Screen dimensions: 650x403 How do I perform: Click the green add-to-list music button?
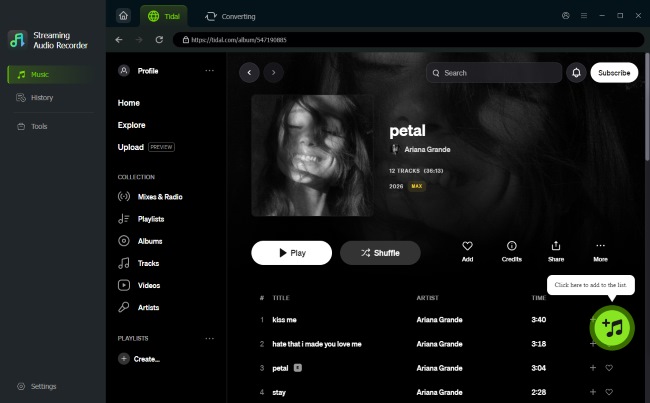click(x=612, y=328)
